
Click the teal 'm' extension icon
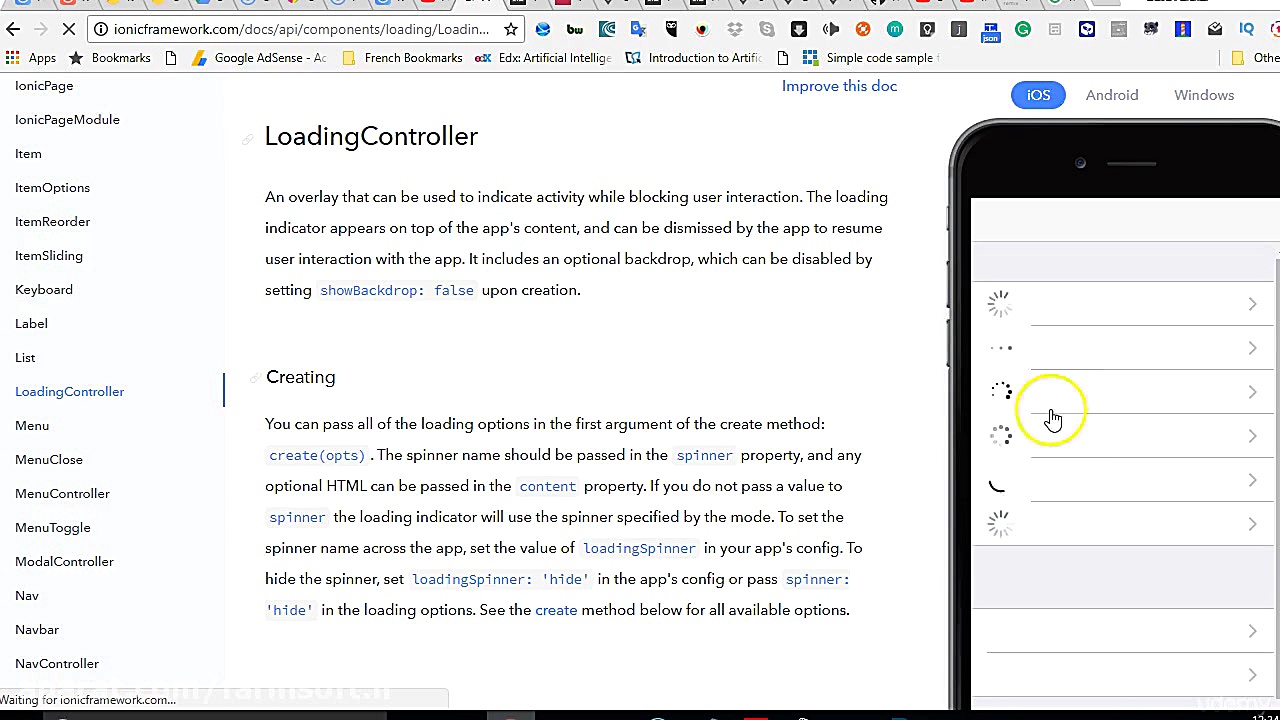pyautogui.click(x=895, y=29)
